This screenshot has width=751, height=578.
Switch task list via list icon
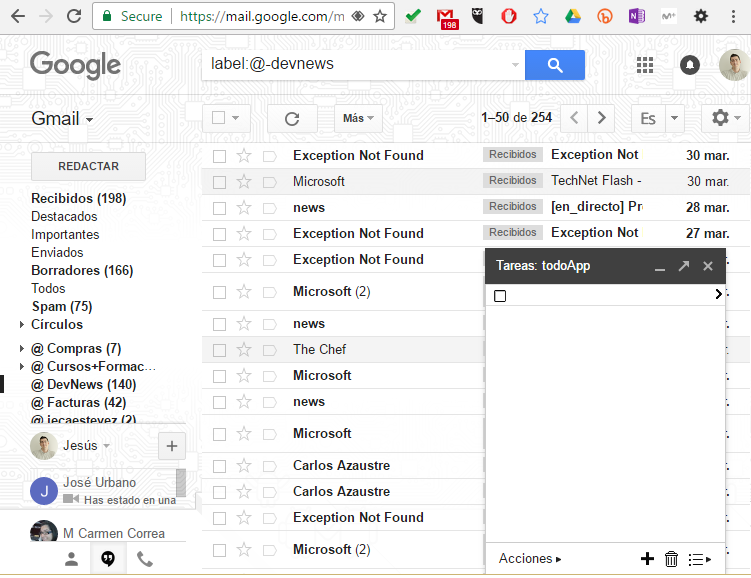coord(699,559)
